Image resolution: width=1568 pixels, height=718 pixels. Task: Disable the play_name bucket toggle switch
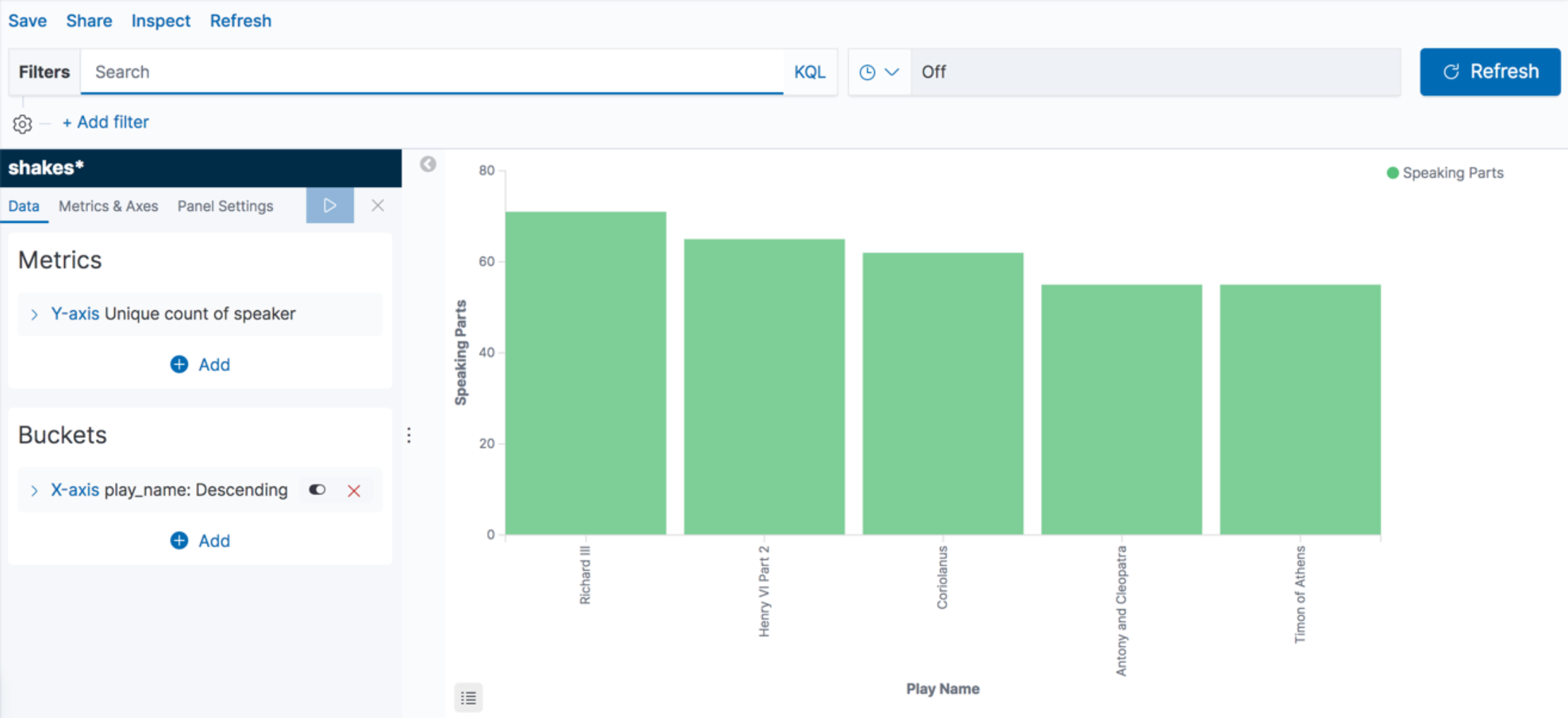coord(316,489)
